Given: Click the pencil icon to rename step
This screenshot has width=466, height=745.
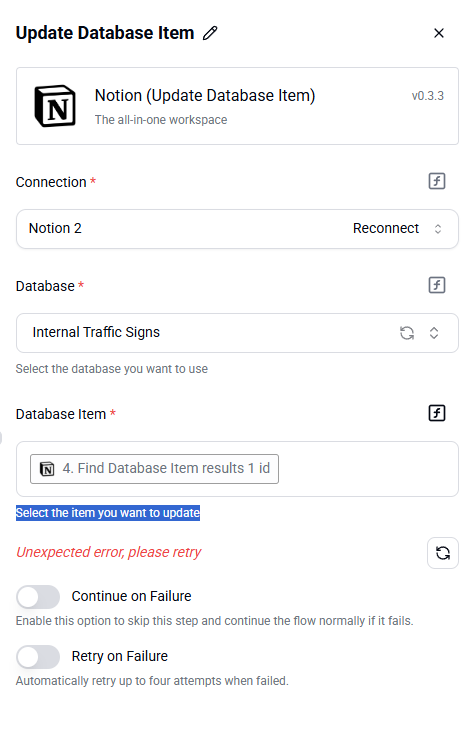Looking at the screenshot, I should 210,33.
